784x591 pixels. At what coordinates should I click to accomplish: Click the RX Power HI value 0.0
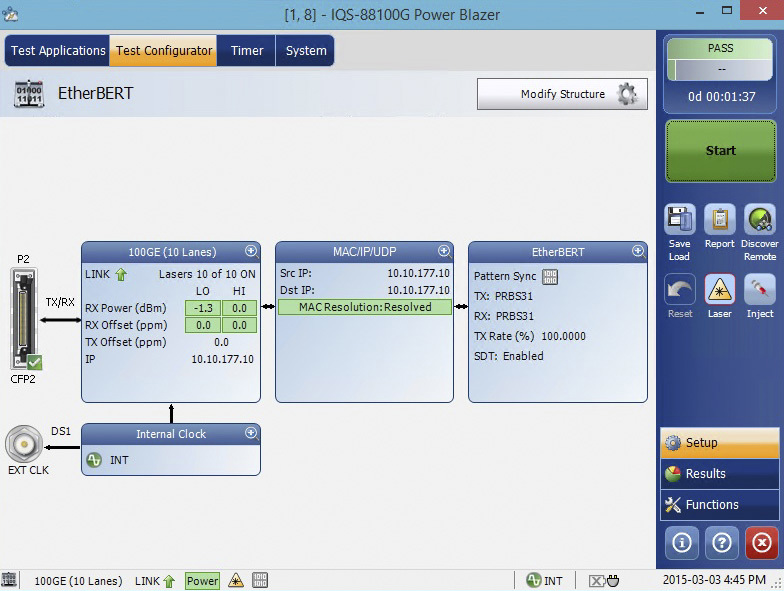(240, 308)
